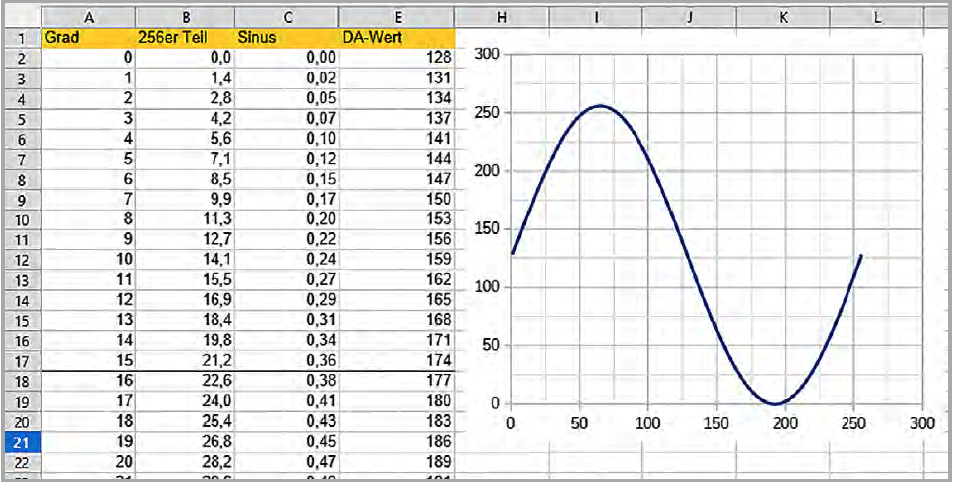Select cell with DA-Wert 159
Image resolution: width=953 pixels, height=484 pixels.
pos(397,260)
